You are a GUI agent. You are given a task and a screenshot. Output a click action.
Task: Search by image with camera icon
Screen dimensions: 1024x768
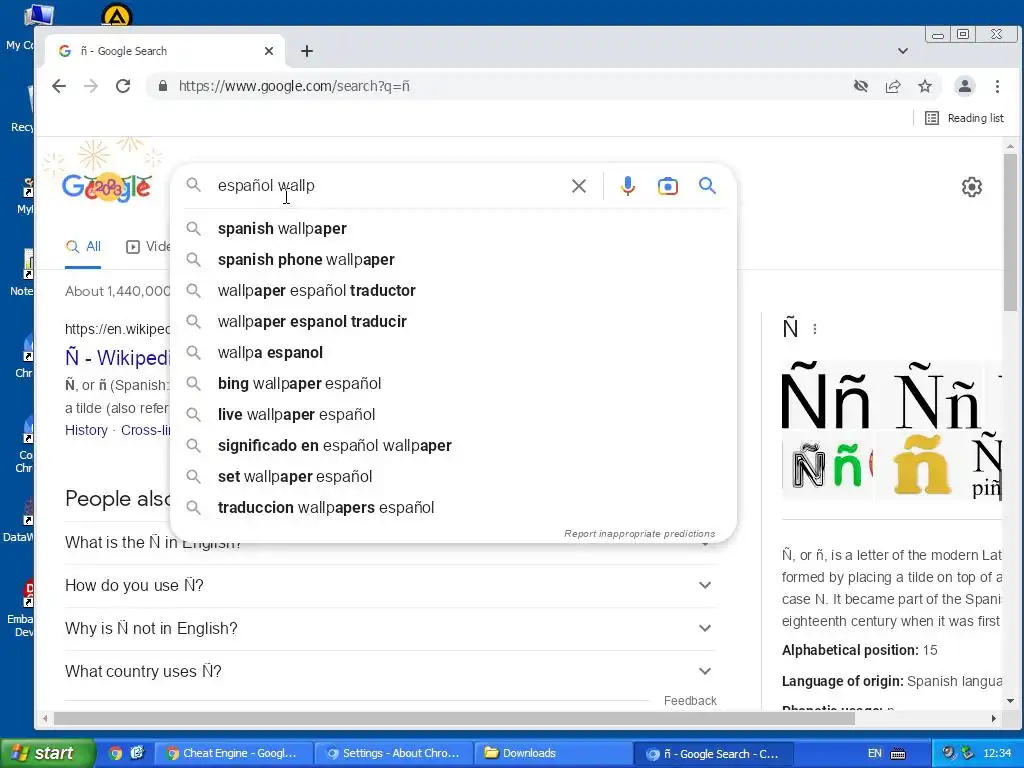click(667, 186)
